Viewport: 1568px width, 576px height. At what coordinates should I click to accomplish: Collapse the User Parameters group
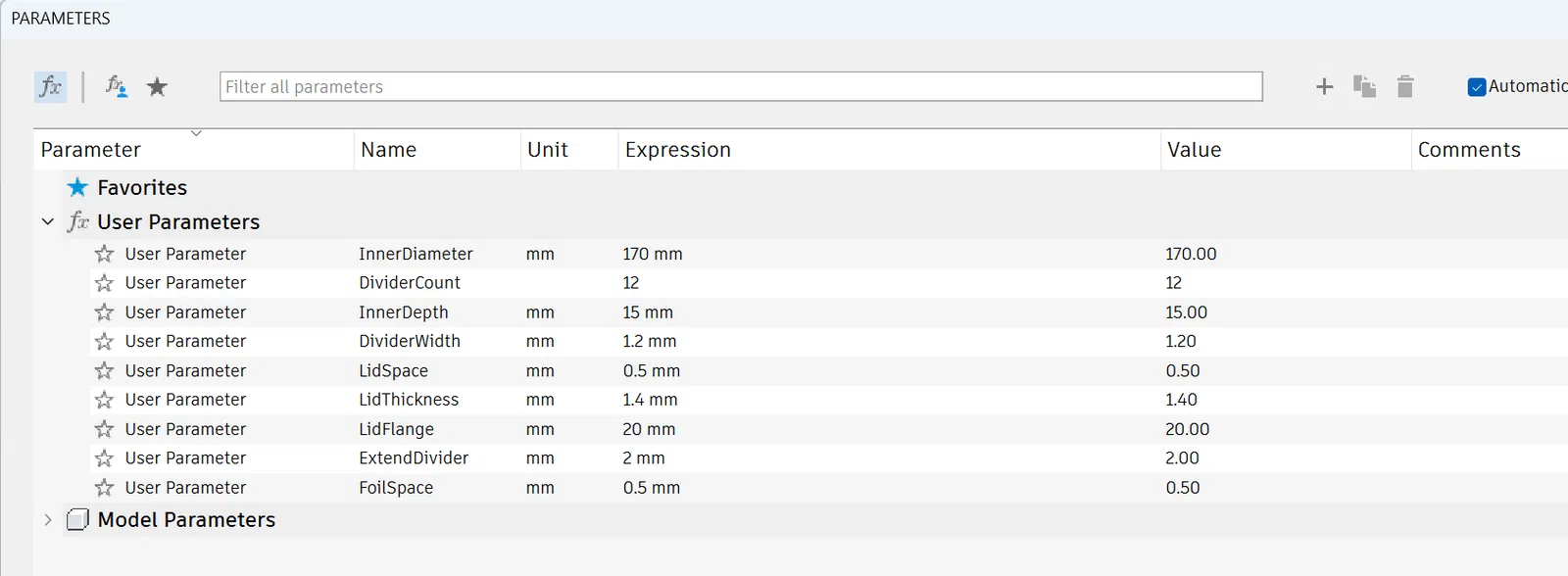47,222
